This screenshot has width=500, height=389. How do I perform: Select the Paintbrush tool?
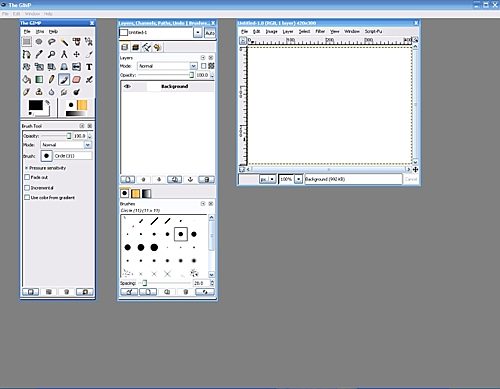pyautogui.click(x=64, y=80)
